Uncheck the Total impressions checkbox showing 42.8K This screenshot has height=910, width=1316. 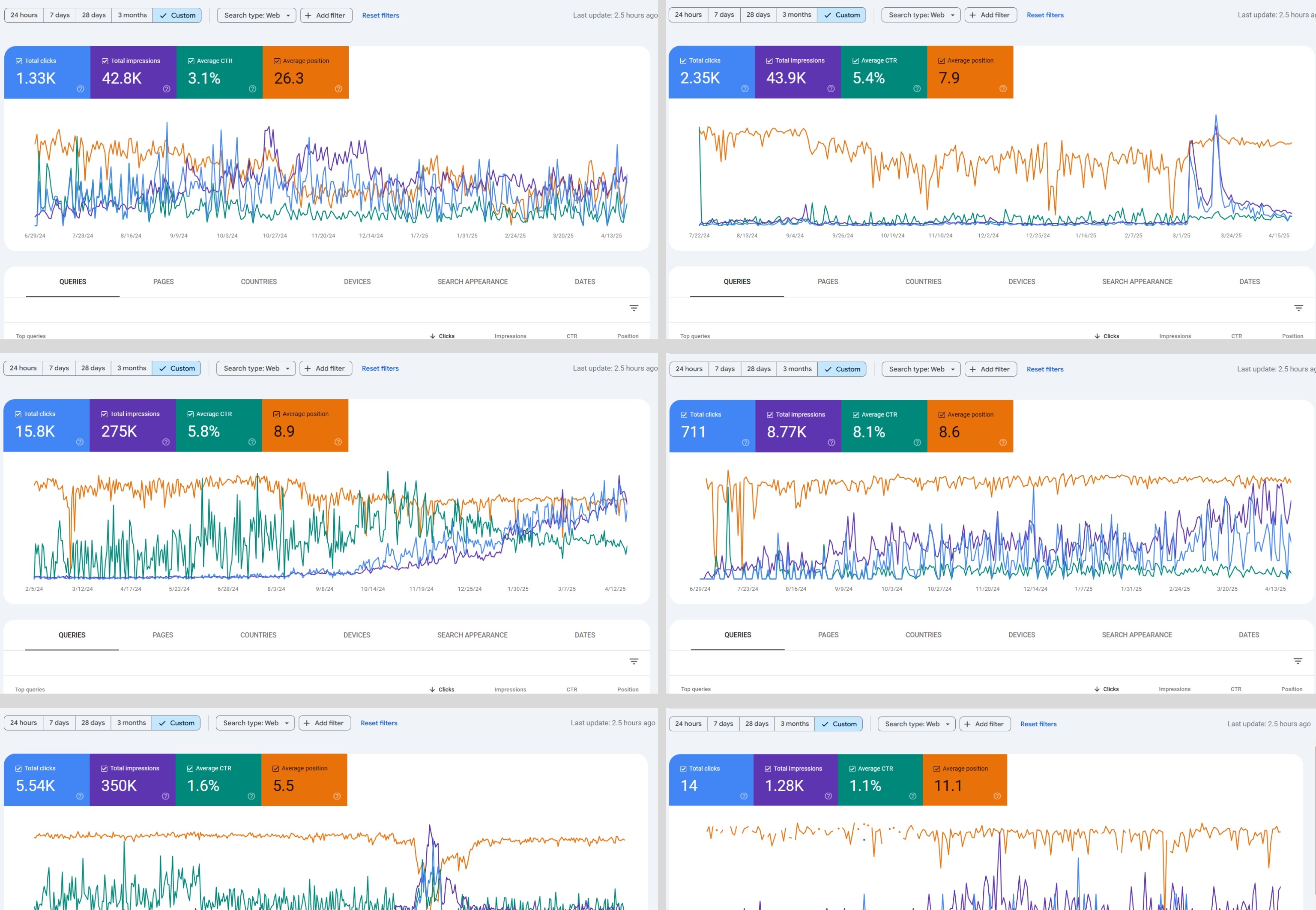pos(105,61)
